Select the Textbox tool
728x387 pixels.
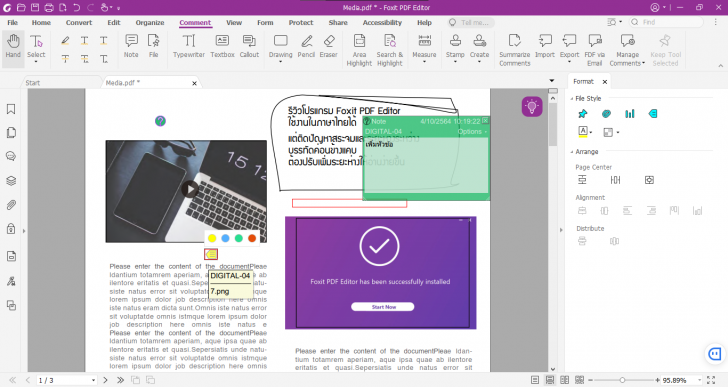[x=222, y=47]
